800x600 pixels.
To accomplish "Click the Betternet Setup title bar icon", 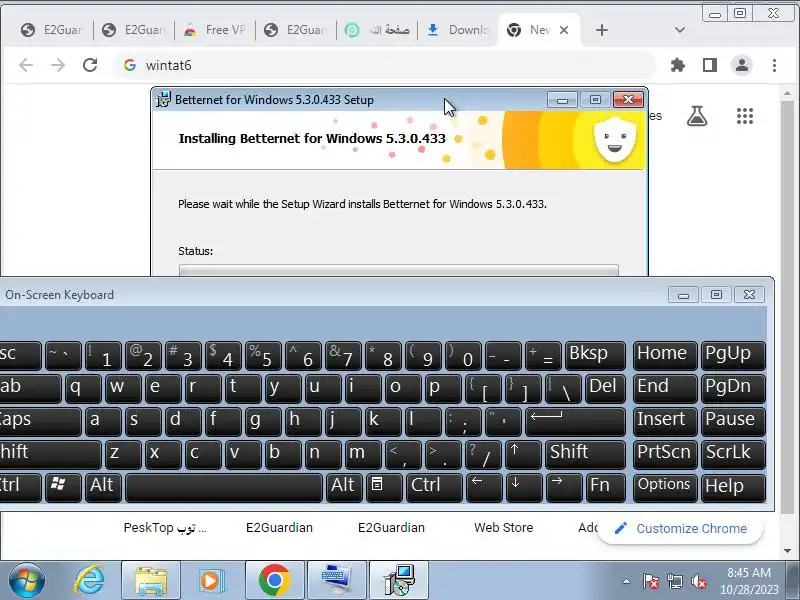I will (x=163, y=99).
